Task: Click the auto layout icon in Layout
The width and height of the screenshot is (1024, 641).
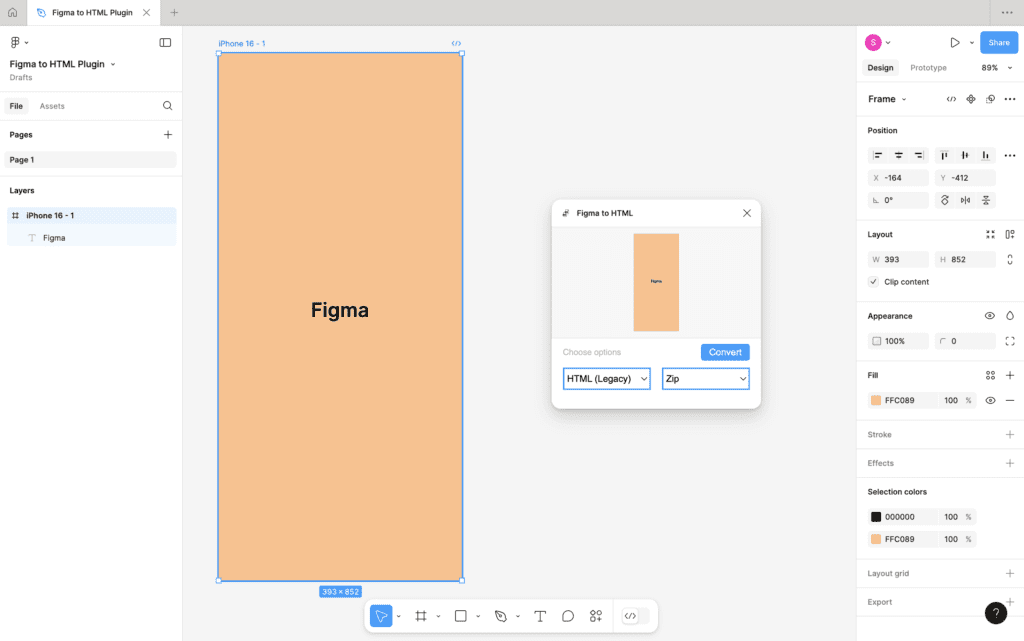Action: [x=1010, y=234]
